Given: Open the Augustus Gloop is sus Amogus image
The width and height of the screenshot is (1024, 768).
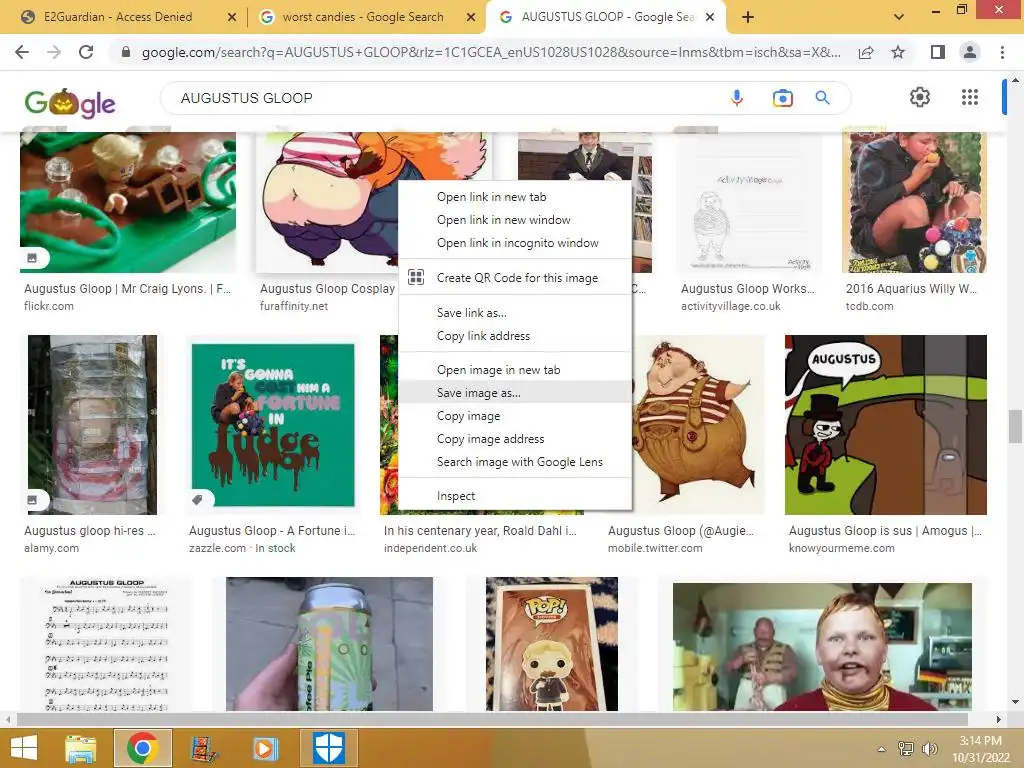Looking at the screenshot, I should (x=886, y=425).
